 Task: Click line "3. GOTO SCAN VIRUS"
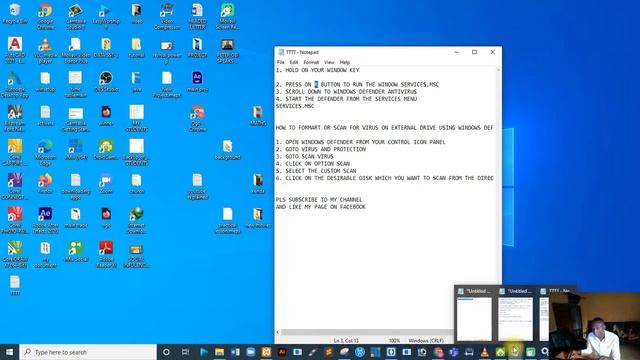305,157
